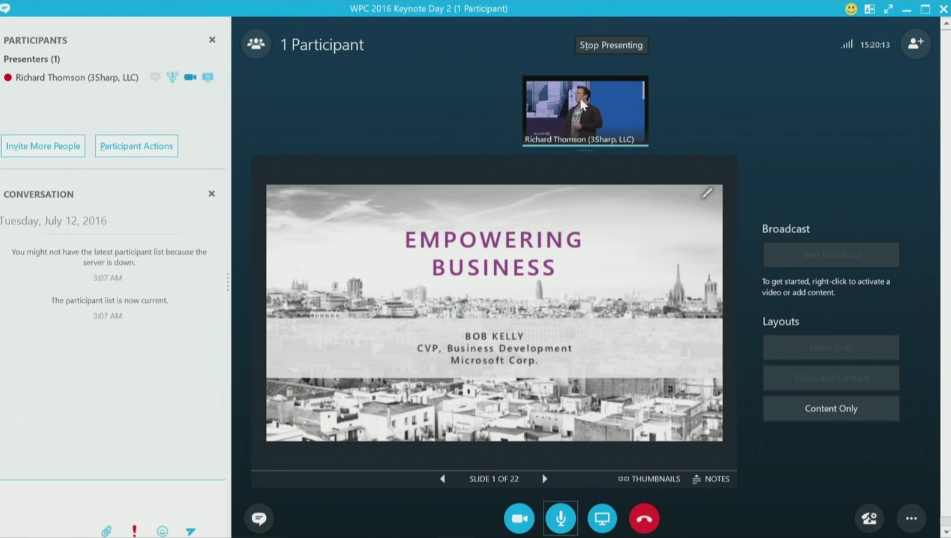Image resolution: width=951 pixels, height=538 pixels.
Task: Open the More options ellipsis button
Action: coord(911,518)
